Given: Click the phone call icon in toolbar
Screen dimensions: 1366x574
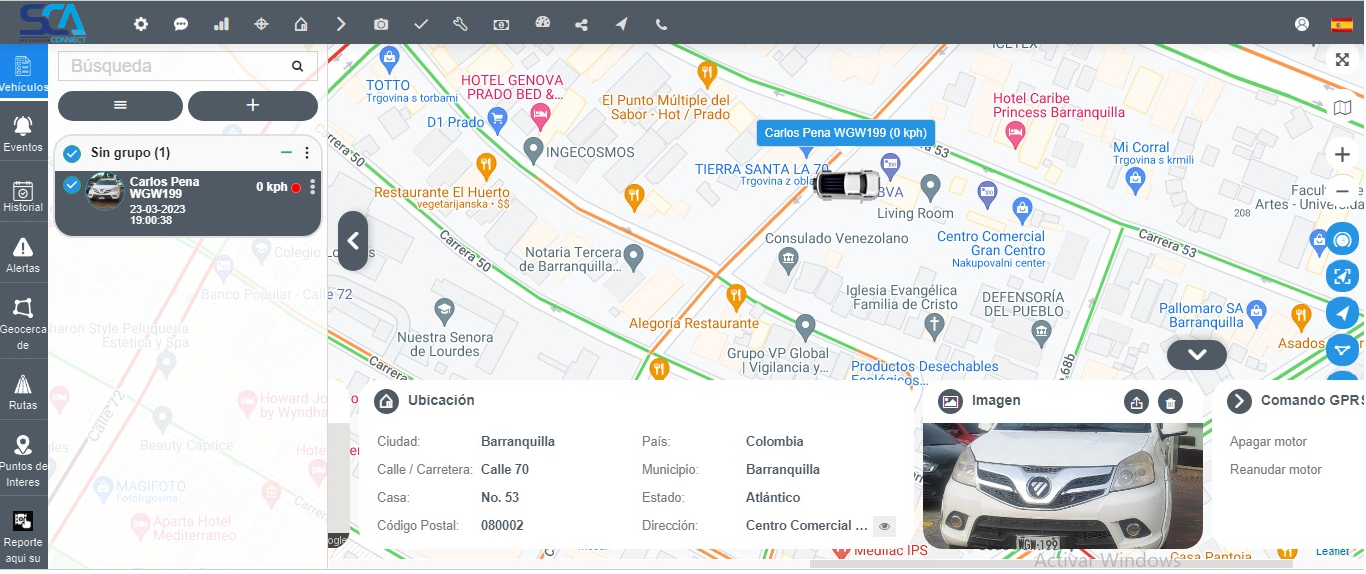Looking at the screenshot, I should pyautogui.click(x=661, y=24).
